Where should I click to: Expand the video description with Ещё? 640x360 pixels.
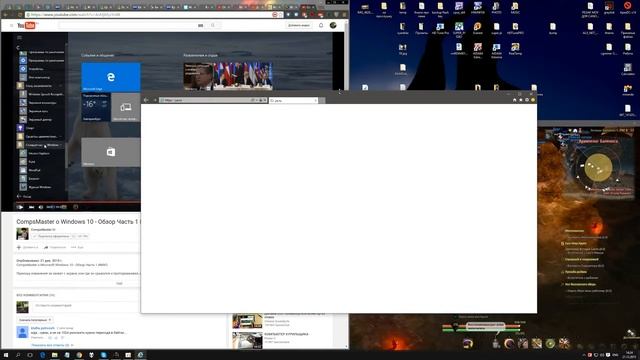pos(119,283)
